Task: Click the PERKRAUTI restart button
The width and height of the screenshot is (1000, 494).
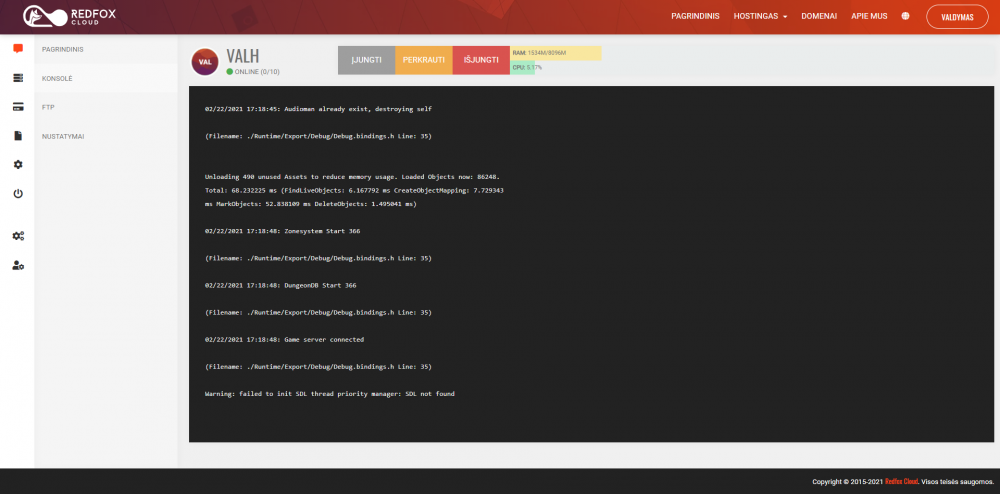Action: point(424,60)
